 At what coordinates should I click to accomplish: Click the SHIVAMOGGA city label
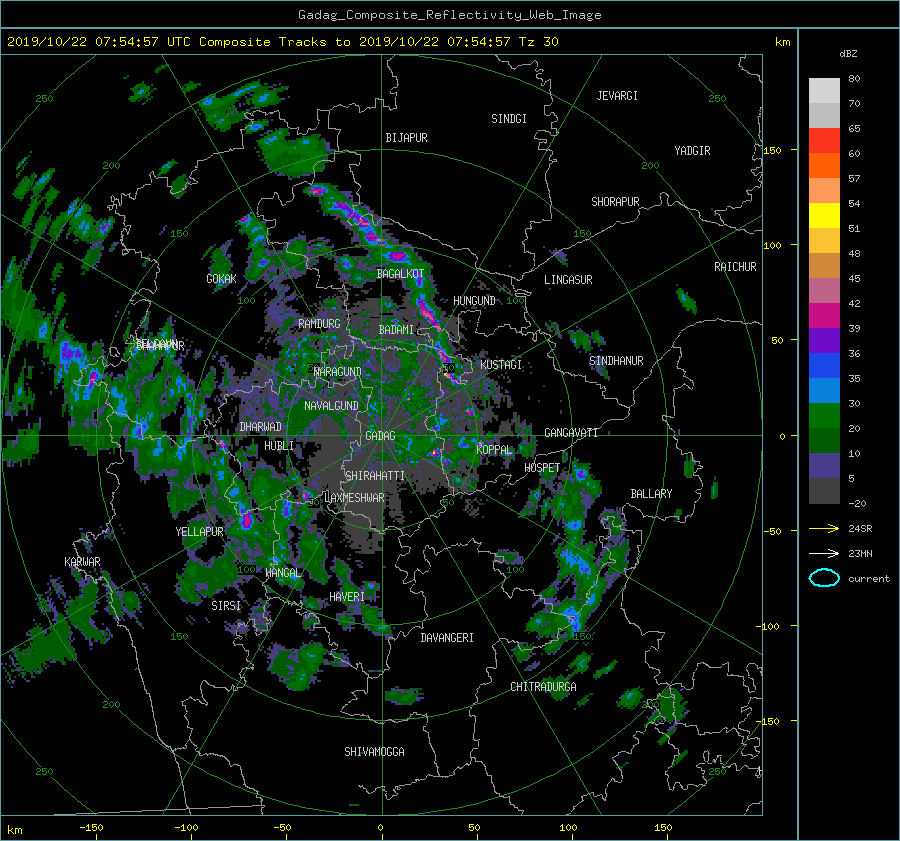click(x=374, y=751)
